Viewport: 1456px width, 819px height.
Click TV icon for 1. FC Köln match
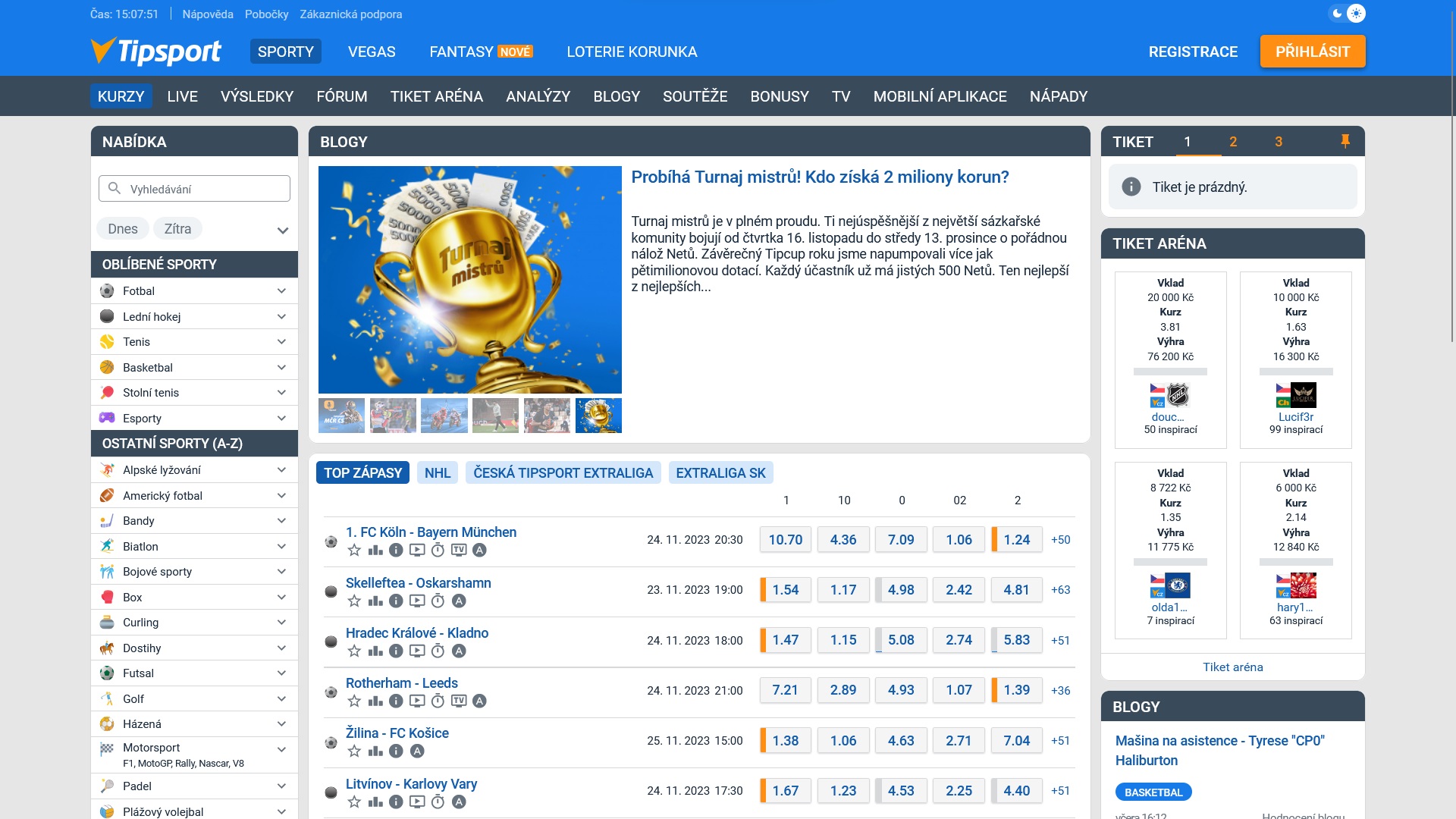pos(459,551)
